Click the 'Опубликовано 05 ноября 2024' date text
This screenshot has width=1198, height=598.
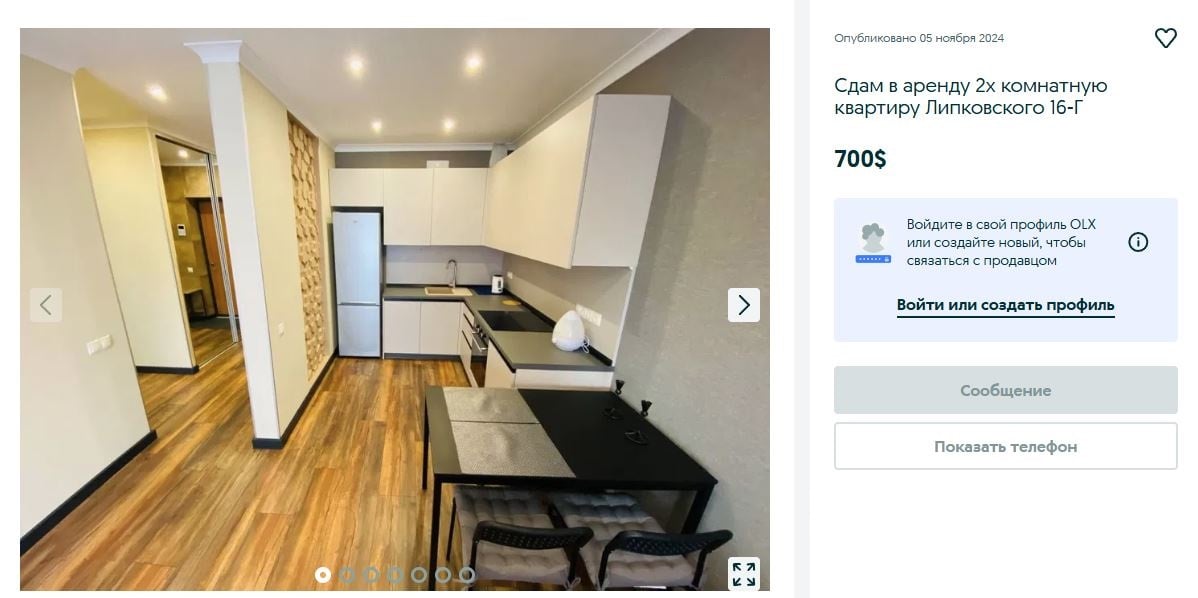tap(919, 38)
